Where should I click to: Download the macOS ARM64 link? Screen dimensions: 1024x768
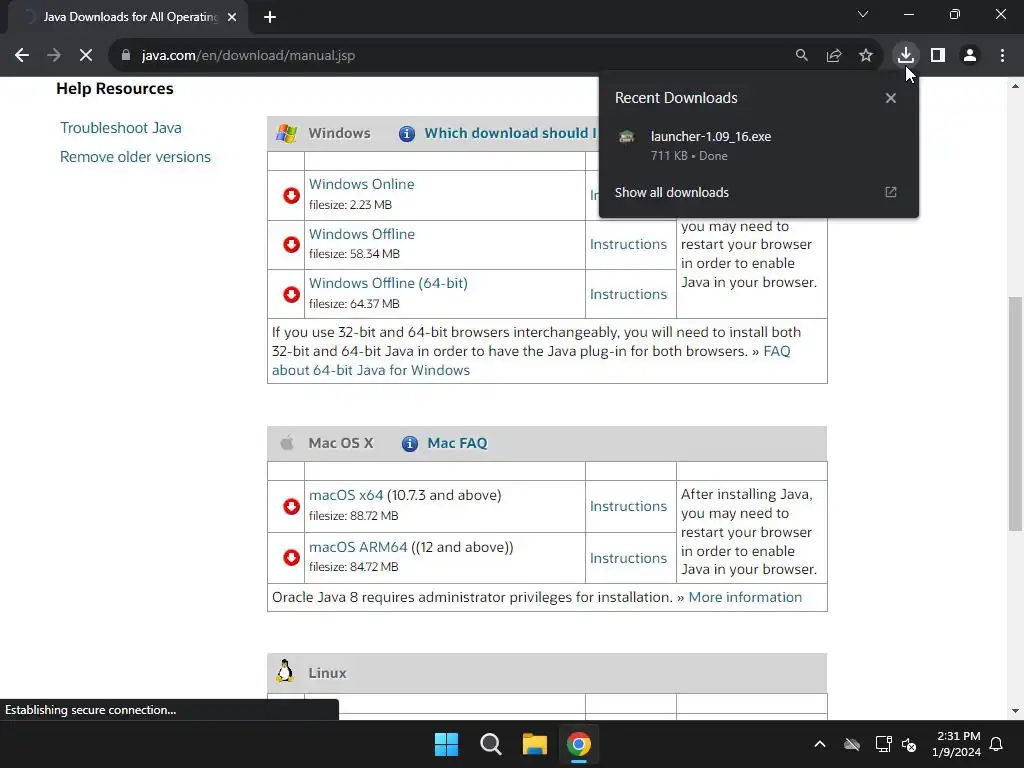pos(358,547)
